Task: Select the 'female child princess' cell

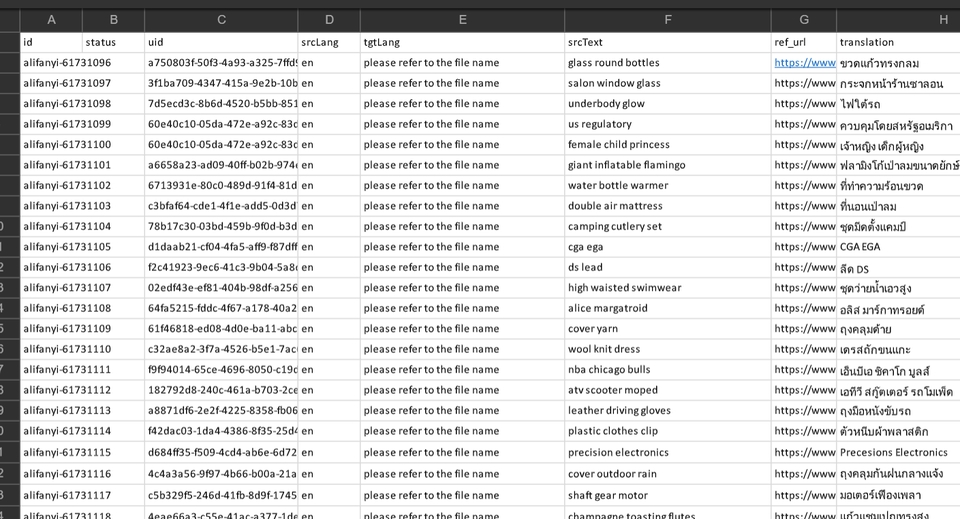Action: click(x=667, y=144)
